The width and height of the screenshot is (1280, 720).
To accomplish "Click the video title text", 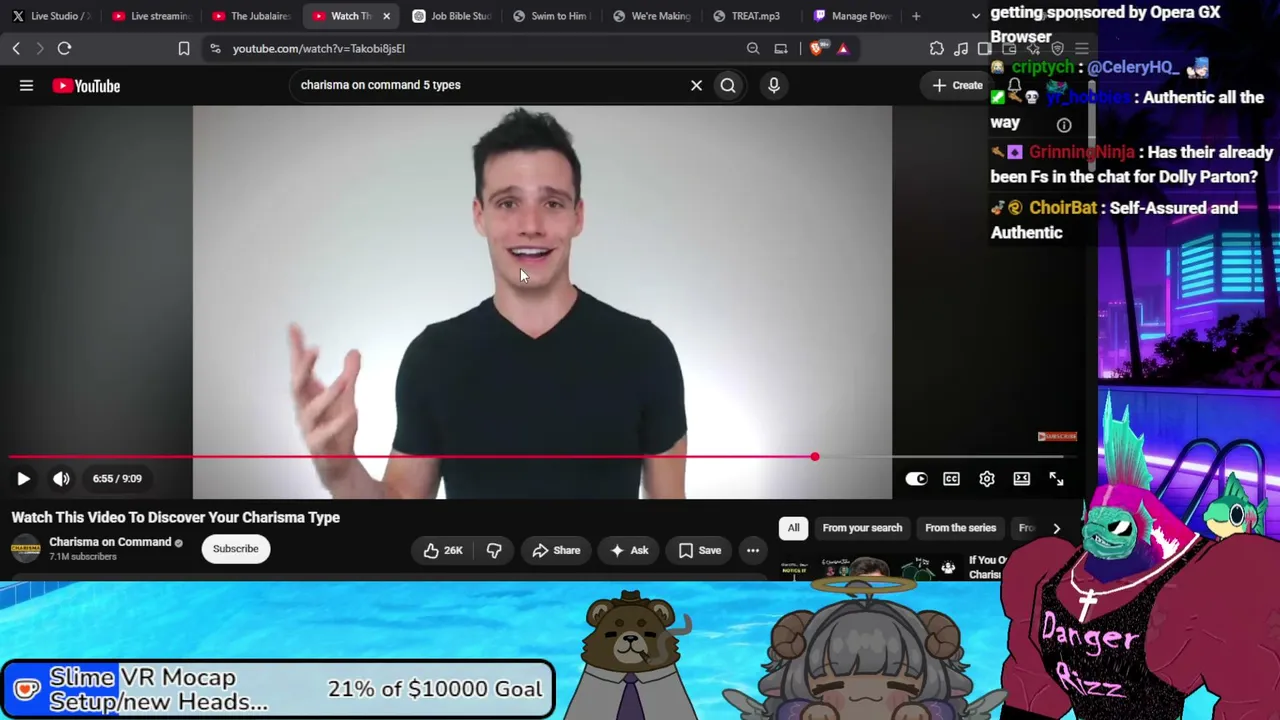I will point(176,518).
